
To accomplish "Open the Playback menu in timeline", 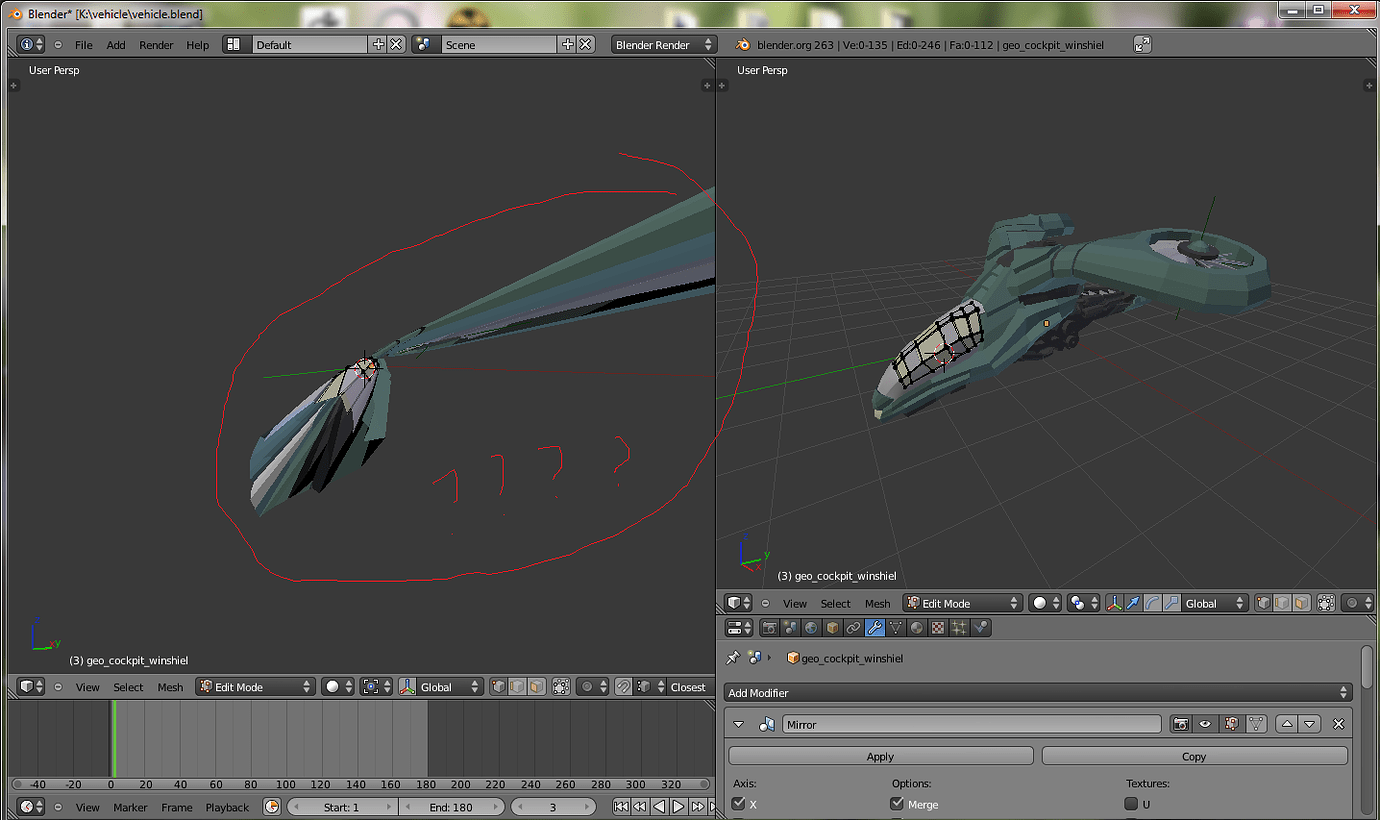I will tap(227, 807).
